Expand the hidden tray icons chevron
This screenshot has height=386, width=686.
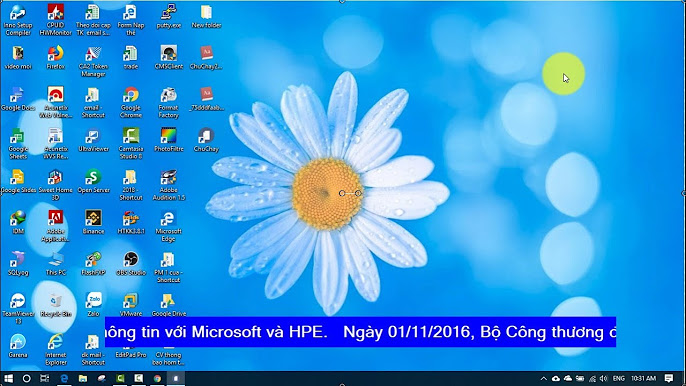[x=543, y=379]
